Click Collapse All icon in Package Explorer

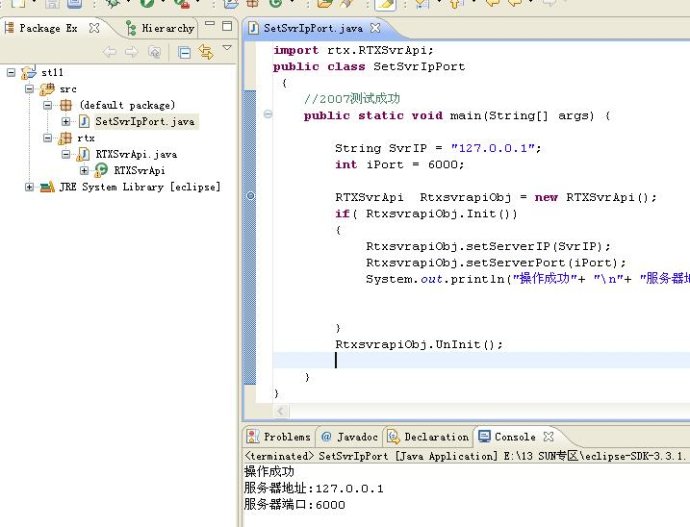[184, 52]
